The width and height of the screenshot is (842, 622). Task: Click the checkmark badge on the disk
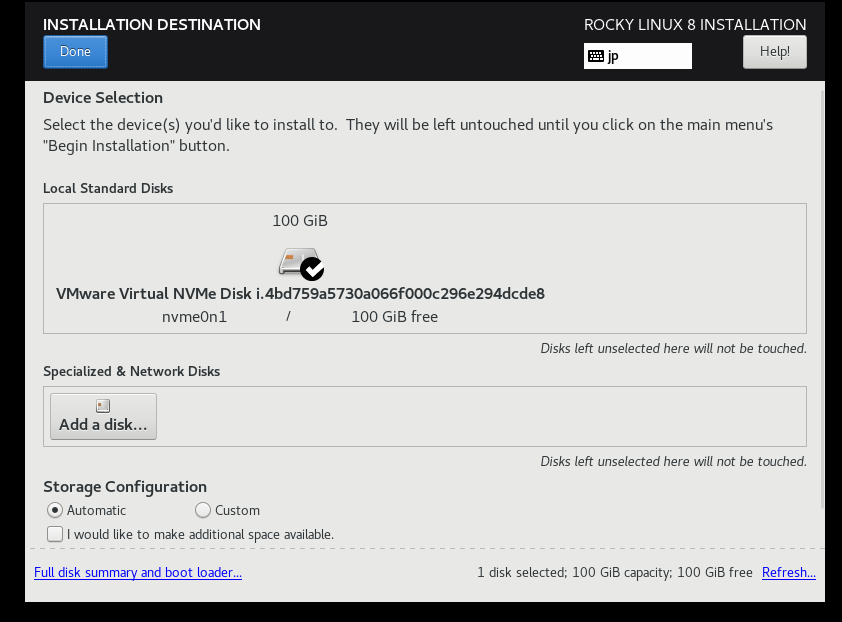312,269
